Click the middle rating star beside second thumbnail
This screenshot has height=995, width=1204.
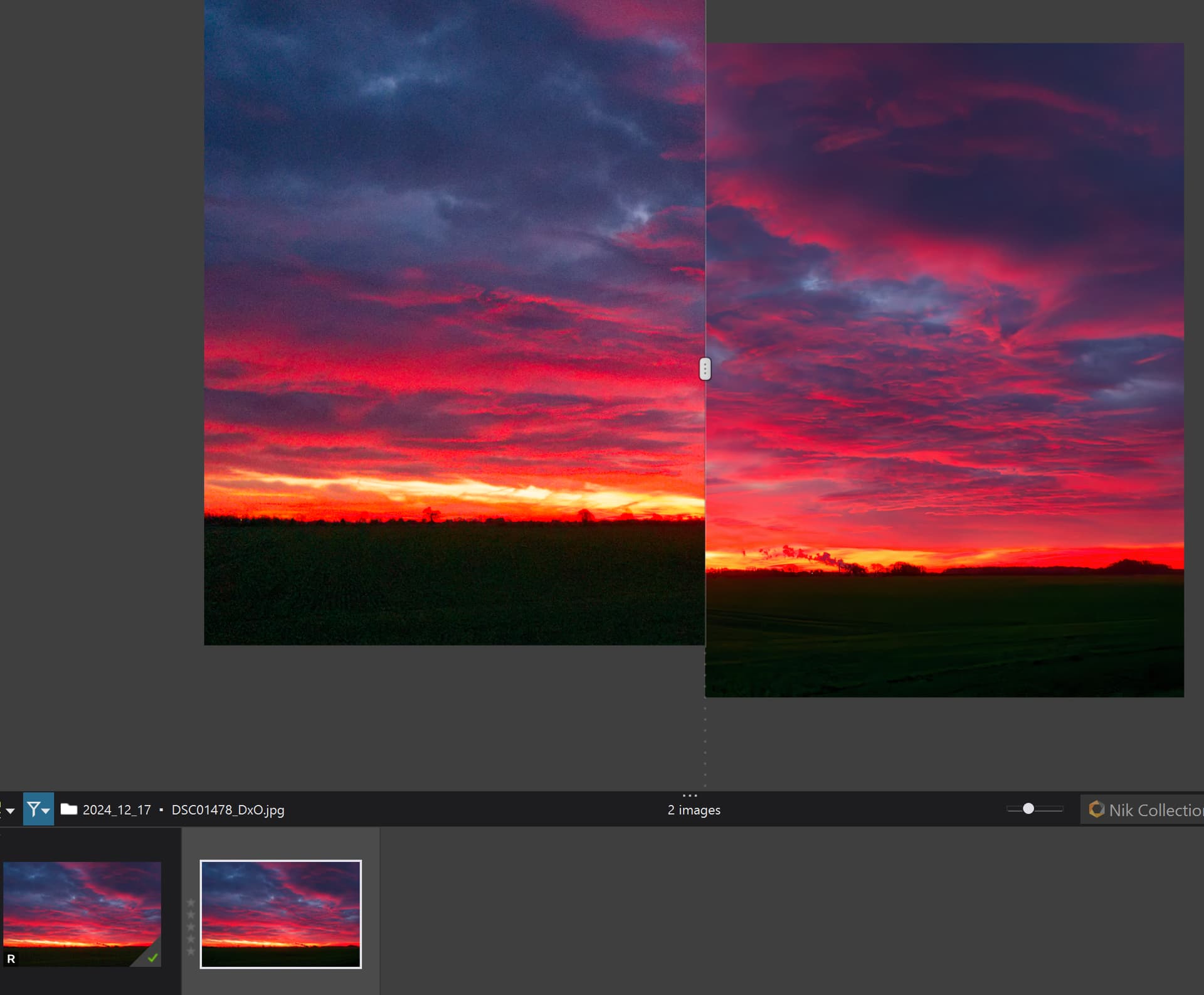coord(191,927)
